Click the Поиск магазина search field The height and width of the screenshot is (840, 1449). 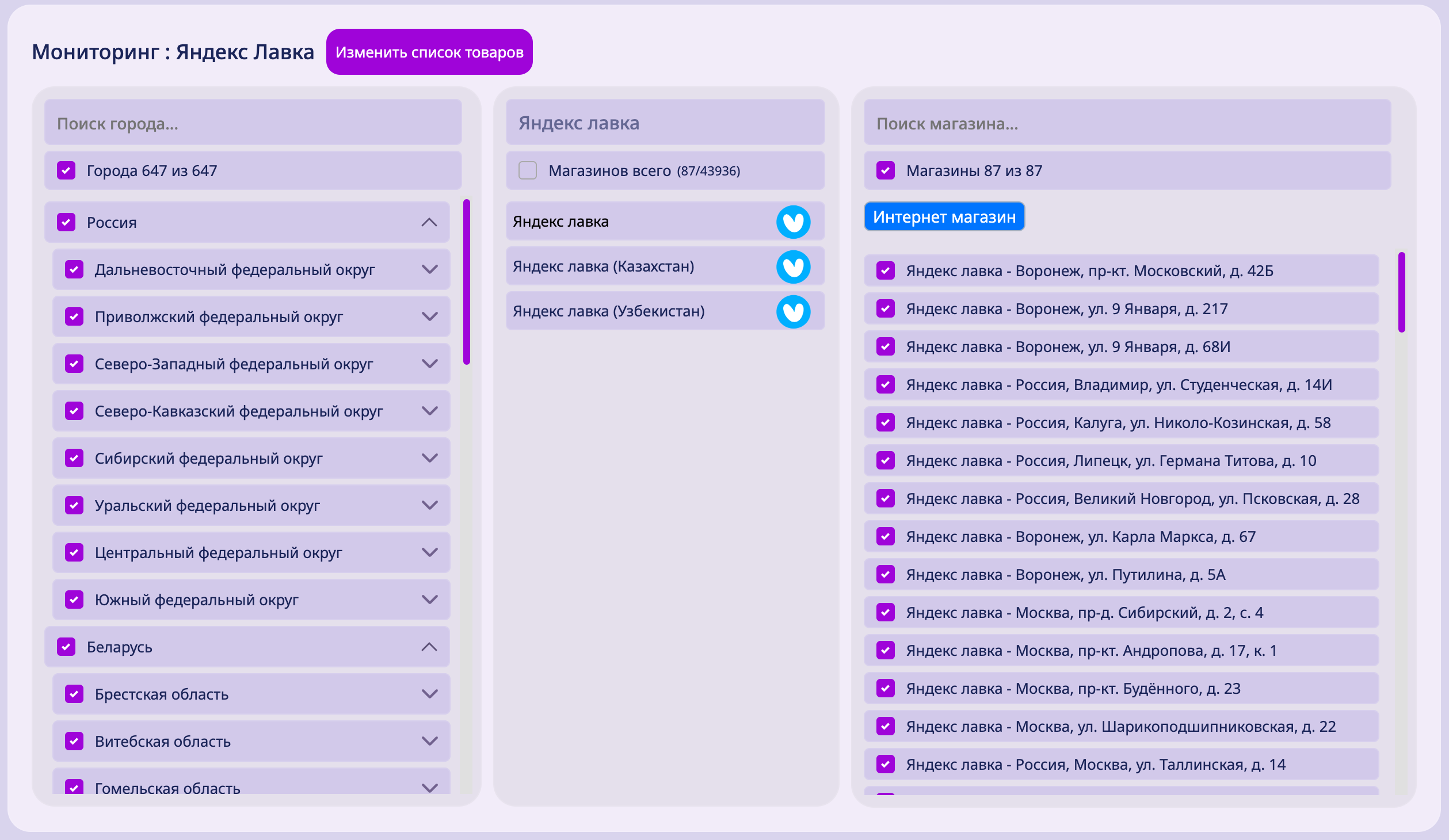[1127, 123]
